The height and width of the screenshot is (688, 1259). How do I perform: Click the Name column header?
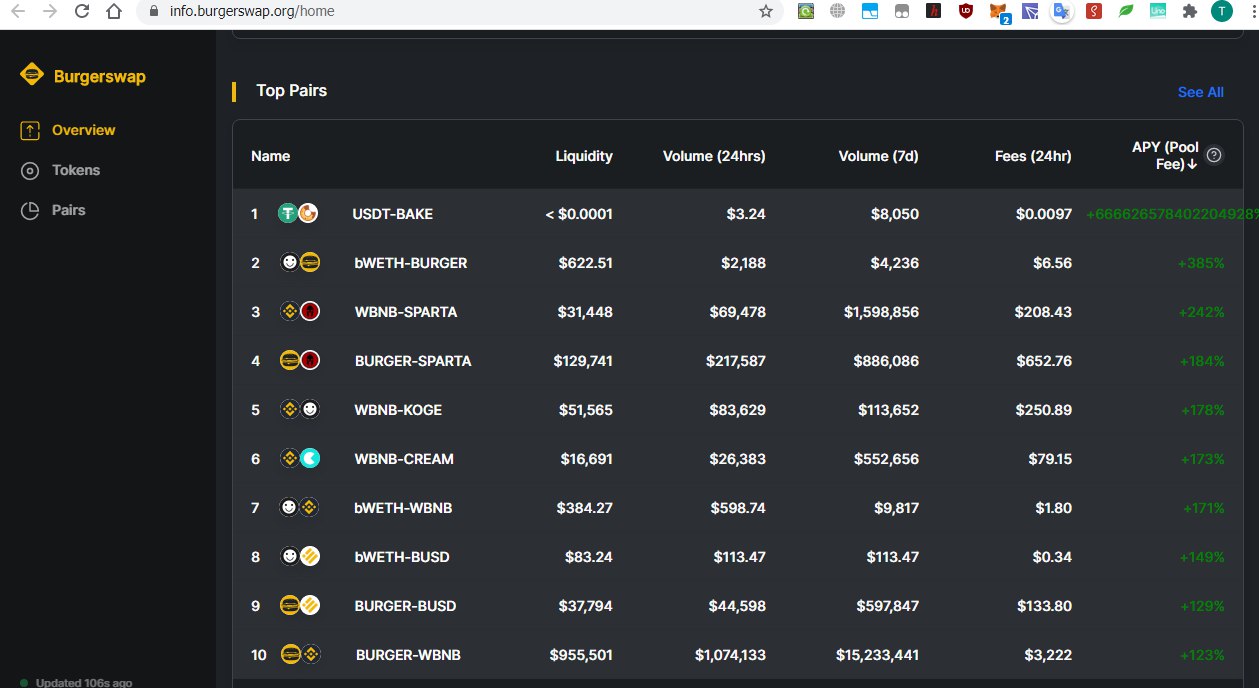[x=270, y=156]
